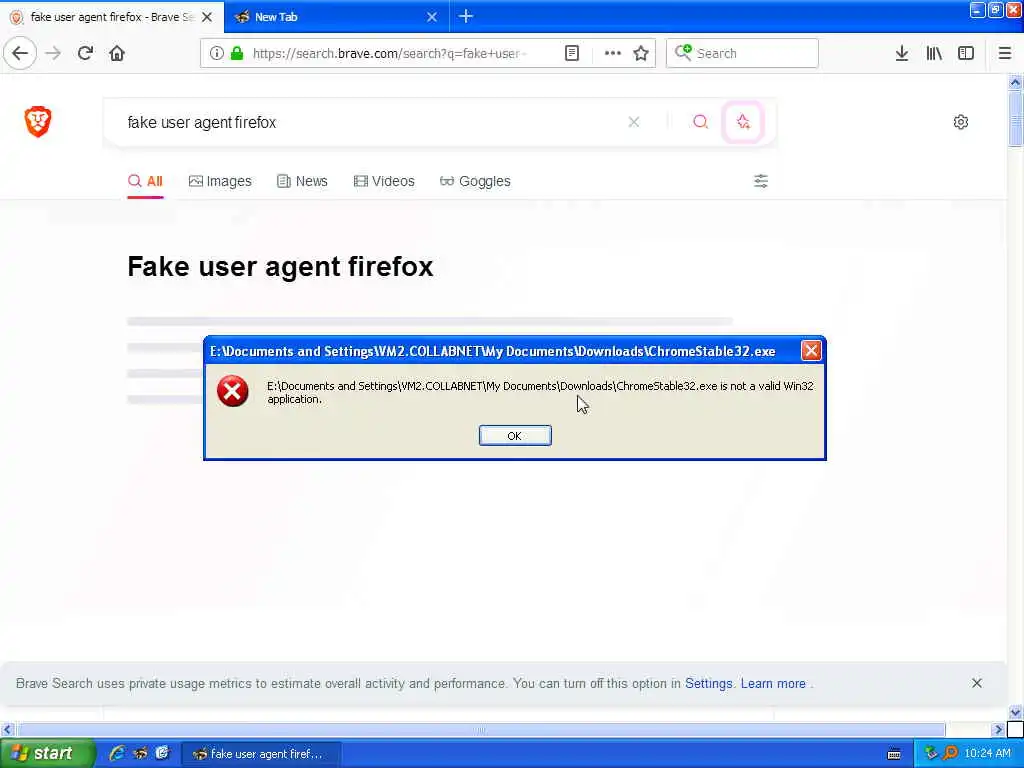Open the downloads arrow panel
Screen dimensions: 1024x768
901,53
